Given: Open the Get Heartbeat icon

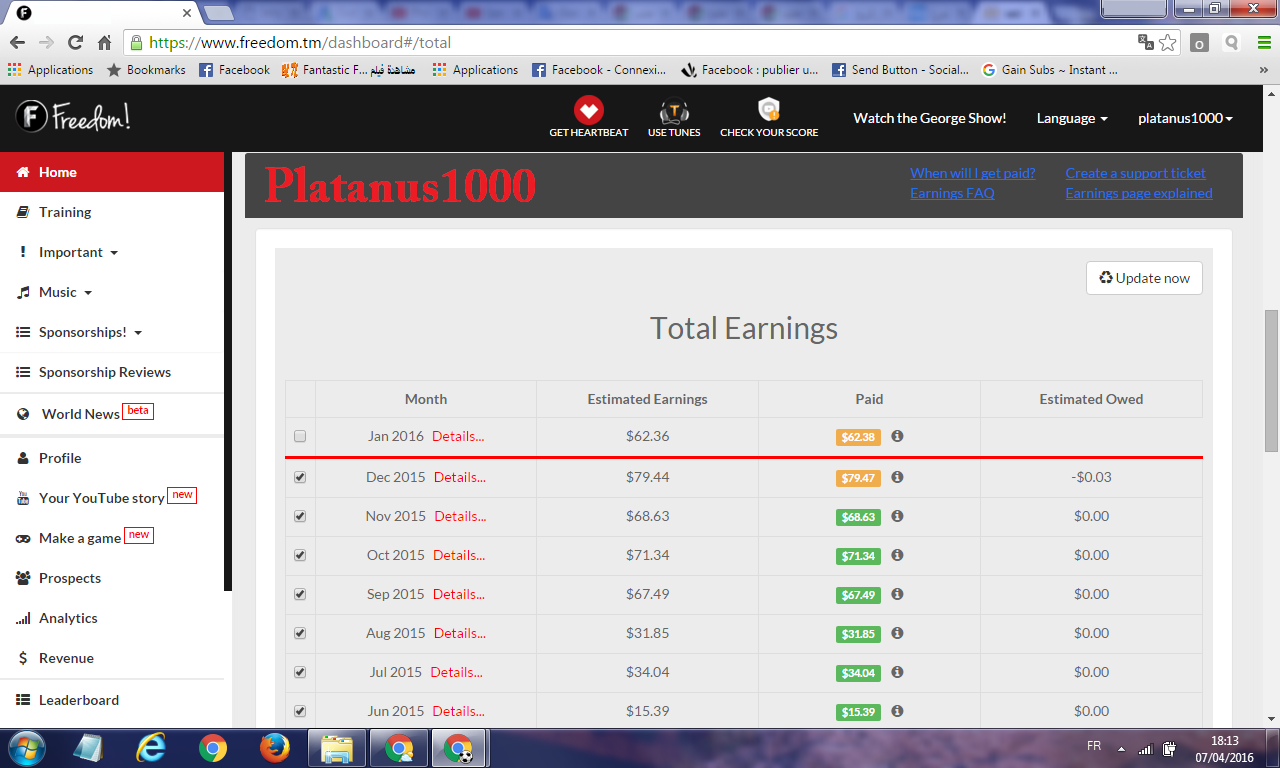Looking at the screenshot, I should click(x=589, y=117).
